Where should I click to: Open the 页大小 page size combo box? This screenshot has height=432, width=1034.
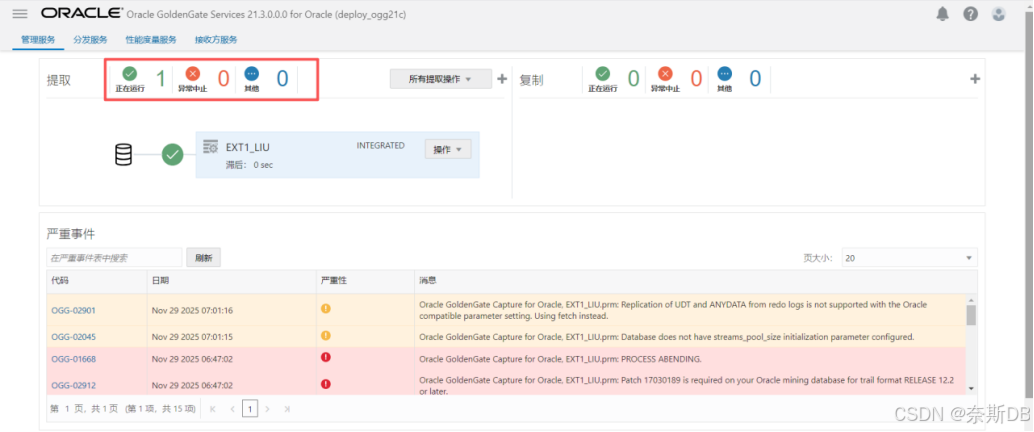(x=908, y=258)
